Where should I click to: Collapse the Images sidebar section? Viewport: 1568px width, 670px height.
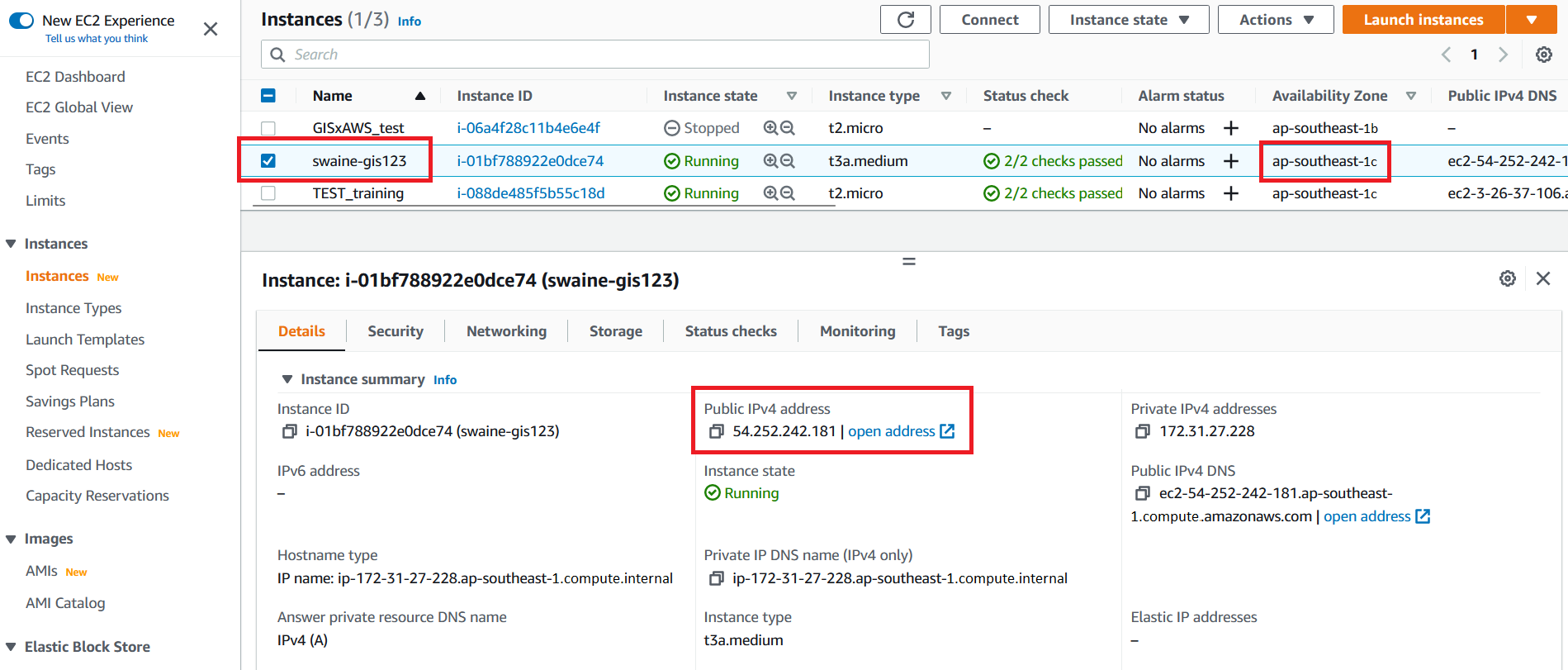point(11,539)
